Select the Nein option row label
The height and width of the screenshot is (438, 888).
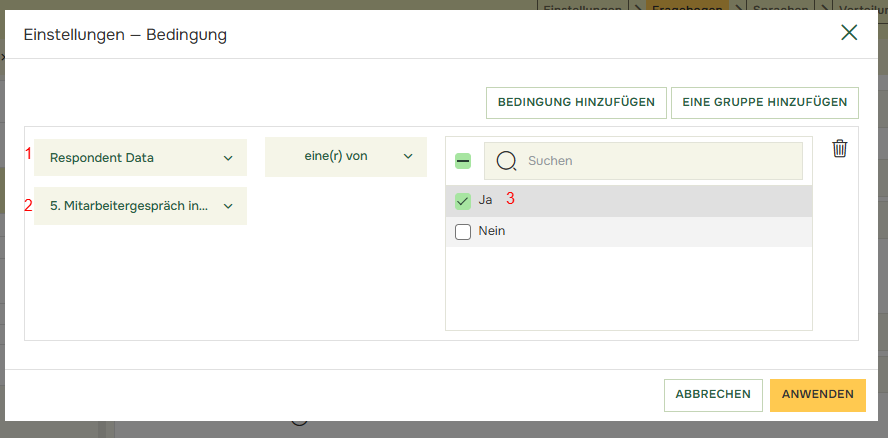(x=492, y=231)
